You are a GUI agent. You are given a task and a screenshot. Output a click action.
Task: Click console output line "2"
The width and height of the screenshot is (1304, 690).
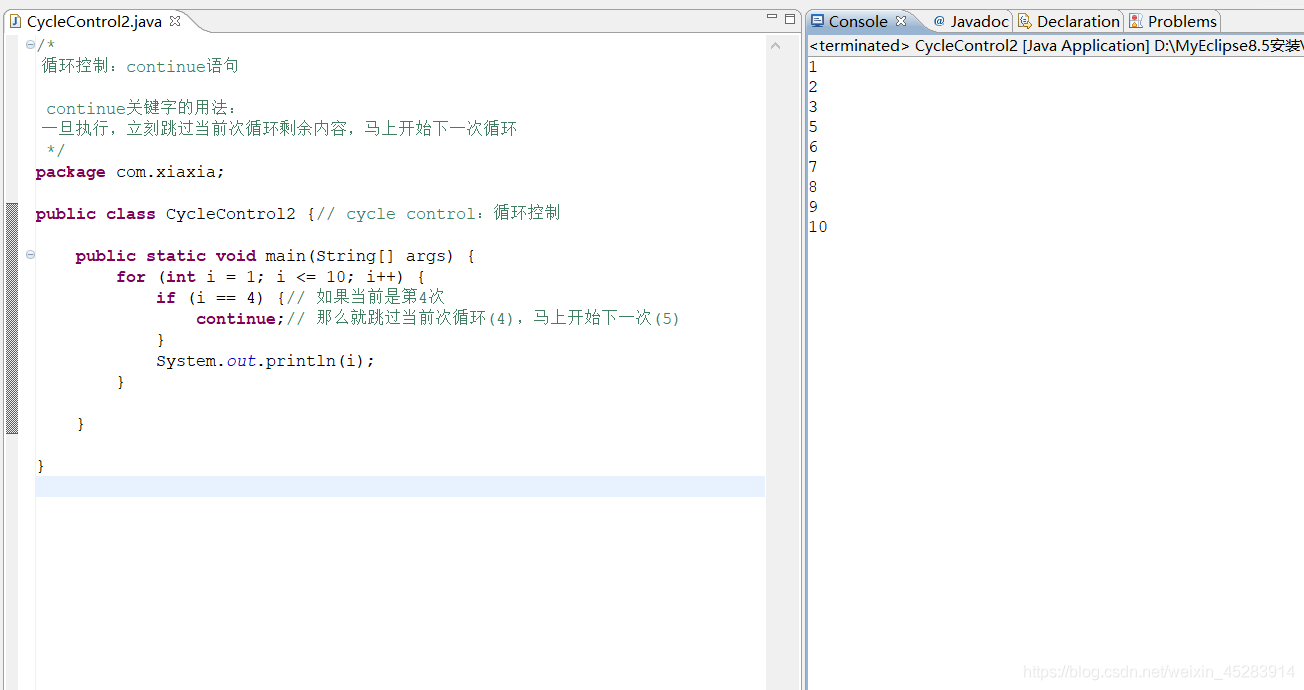pos(813,87)
